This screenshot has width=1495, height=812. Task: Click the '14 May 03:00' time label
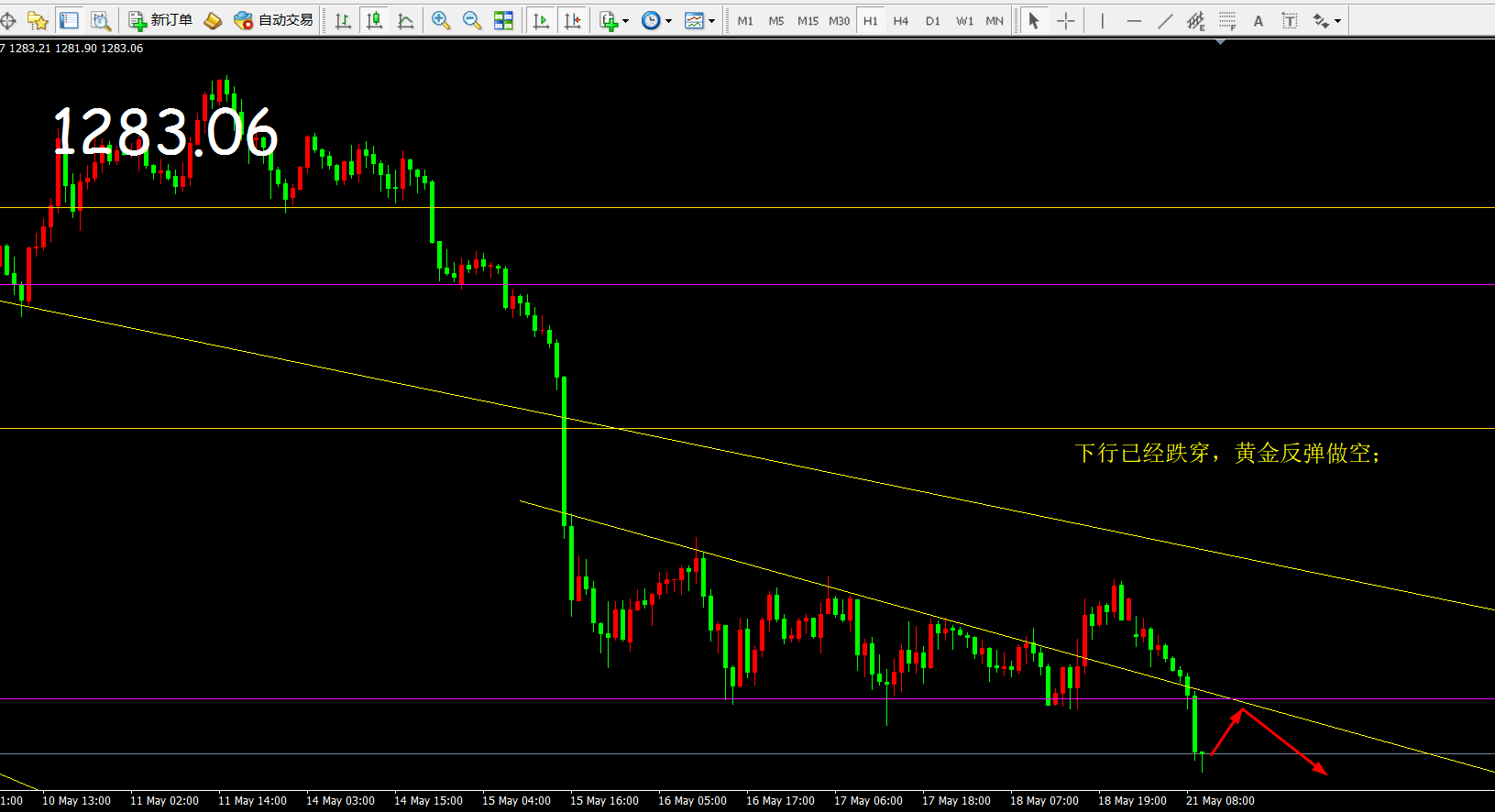pyautogui.click(x=340, y=800)
